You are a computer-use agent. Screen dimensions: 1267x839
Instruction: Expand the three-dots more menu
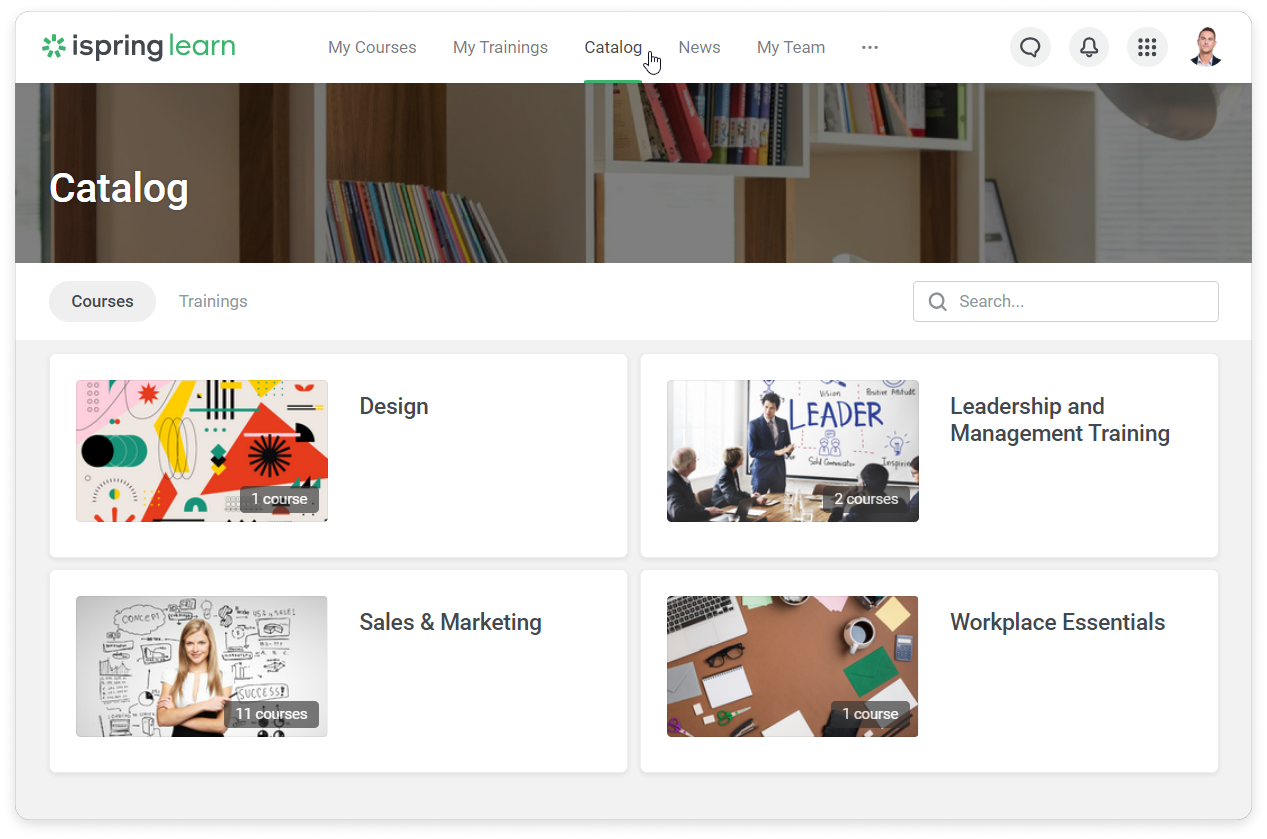click(870, 47)
